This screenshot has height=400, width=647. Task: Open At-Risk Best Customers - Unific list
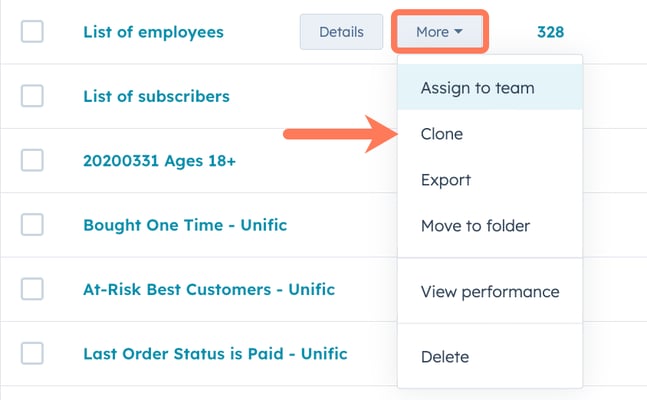click(209, 289)
